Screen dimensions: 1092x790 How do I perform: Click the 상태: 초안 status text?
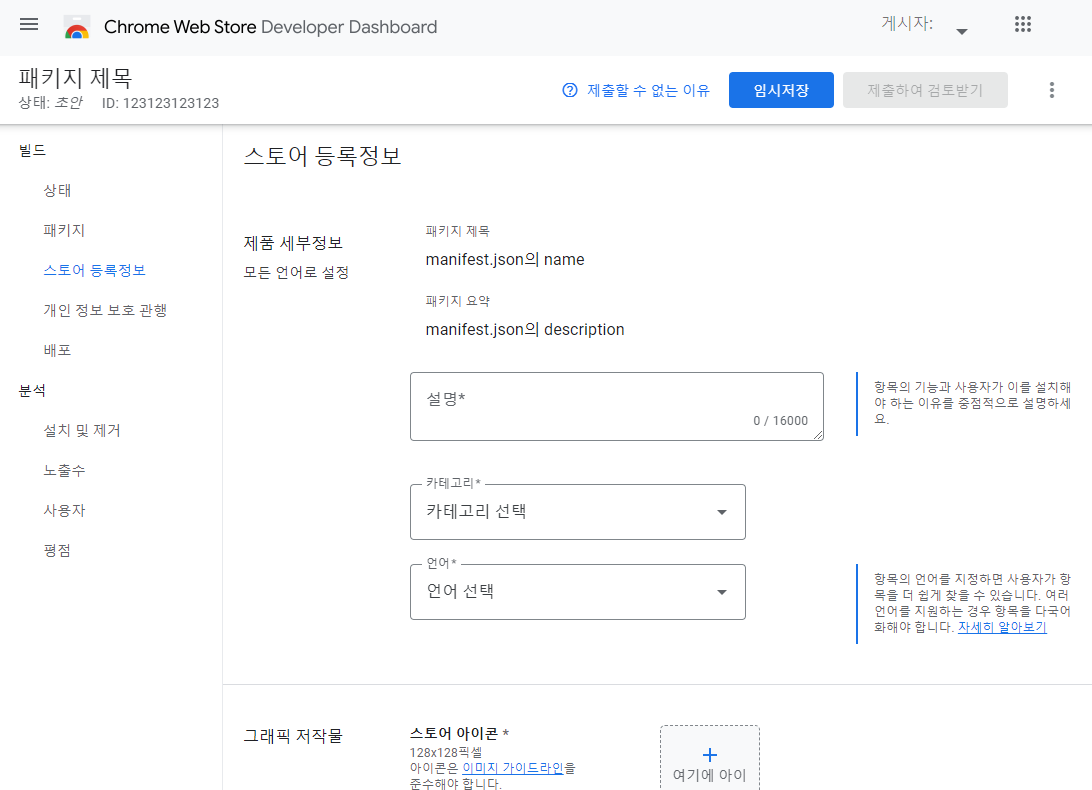[x=50, y=103]
